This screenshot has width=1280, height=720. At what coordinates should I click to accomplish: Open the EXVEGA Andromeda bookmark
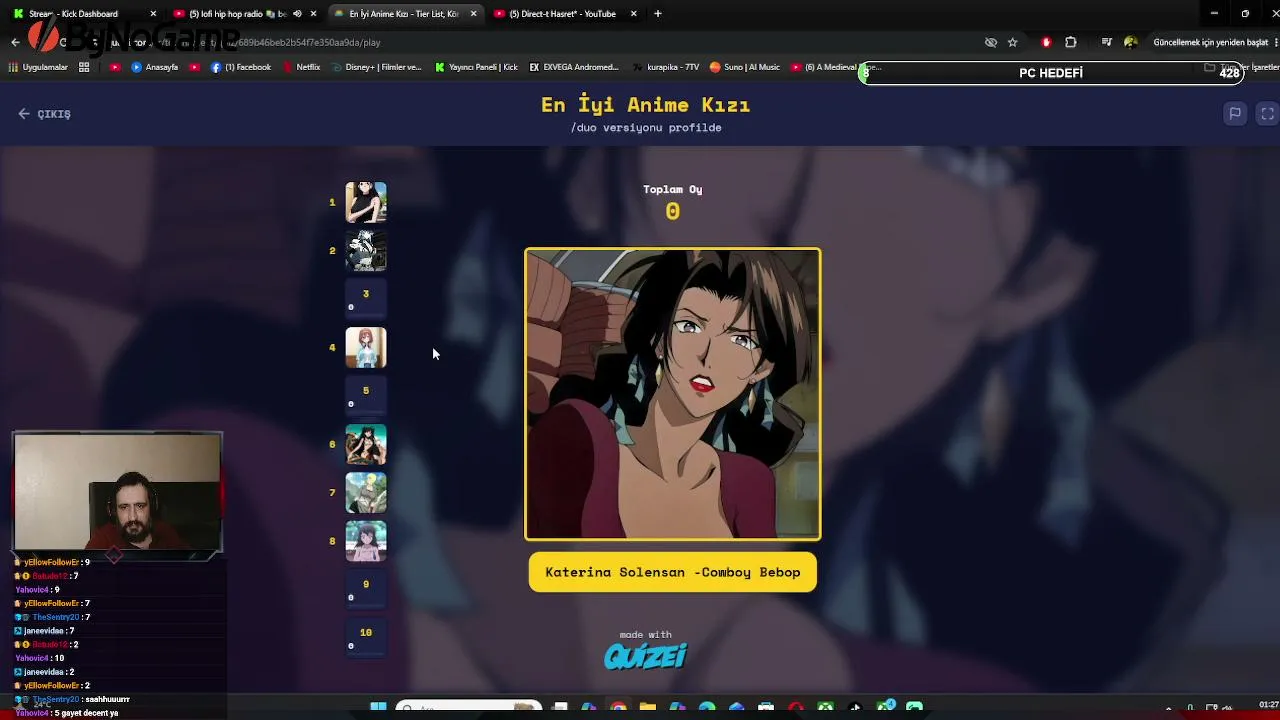click(574, 67)
